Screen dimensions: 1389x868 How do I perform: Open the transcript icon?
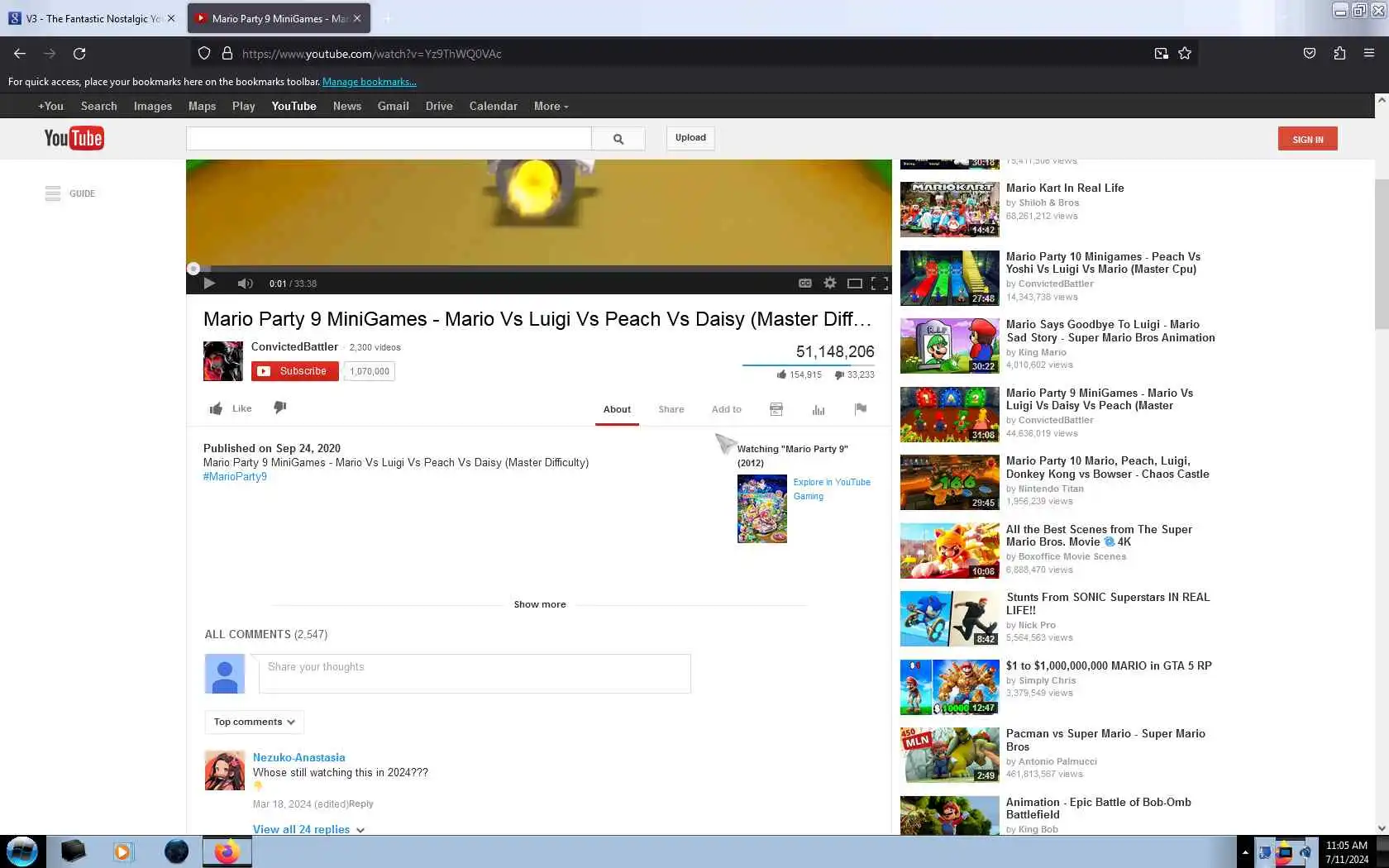[776, 409]
